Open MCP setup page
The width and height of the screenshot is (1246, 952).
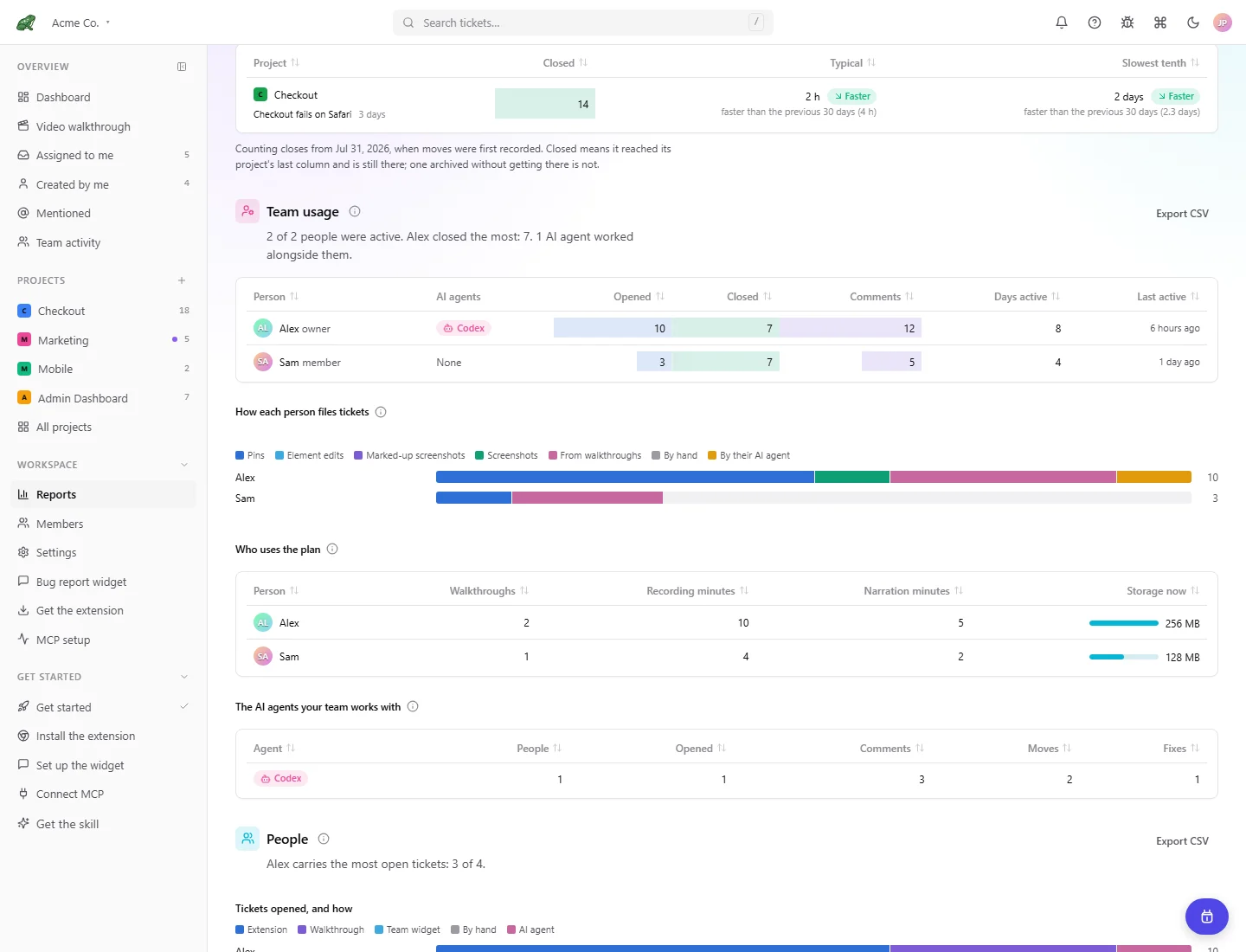104,640
